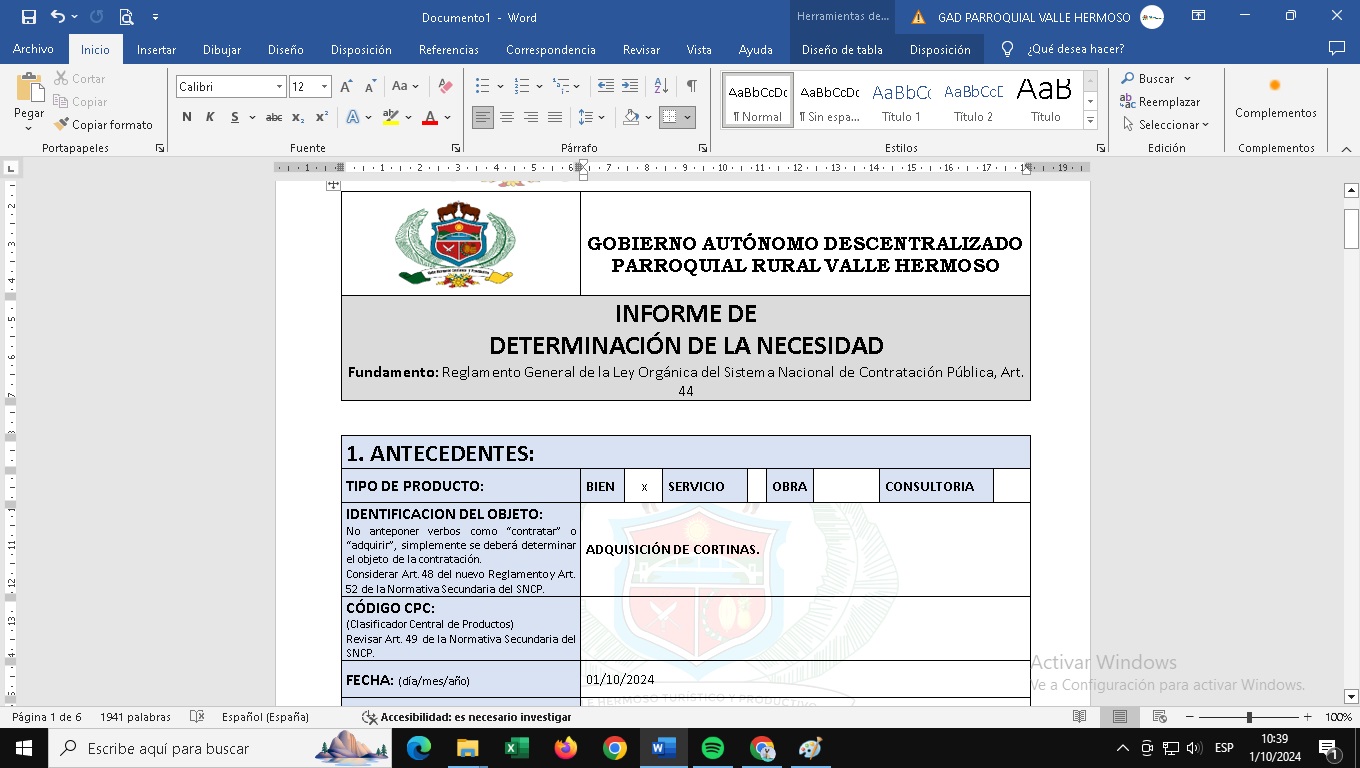Show paragraph marks with pilcrow icon
1360x768 pixels.
[691, 87]
